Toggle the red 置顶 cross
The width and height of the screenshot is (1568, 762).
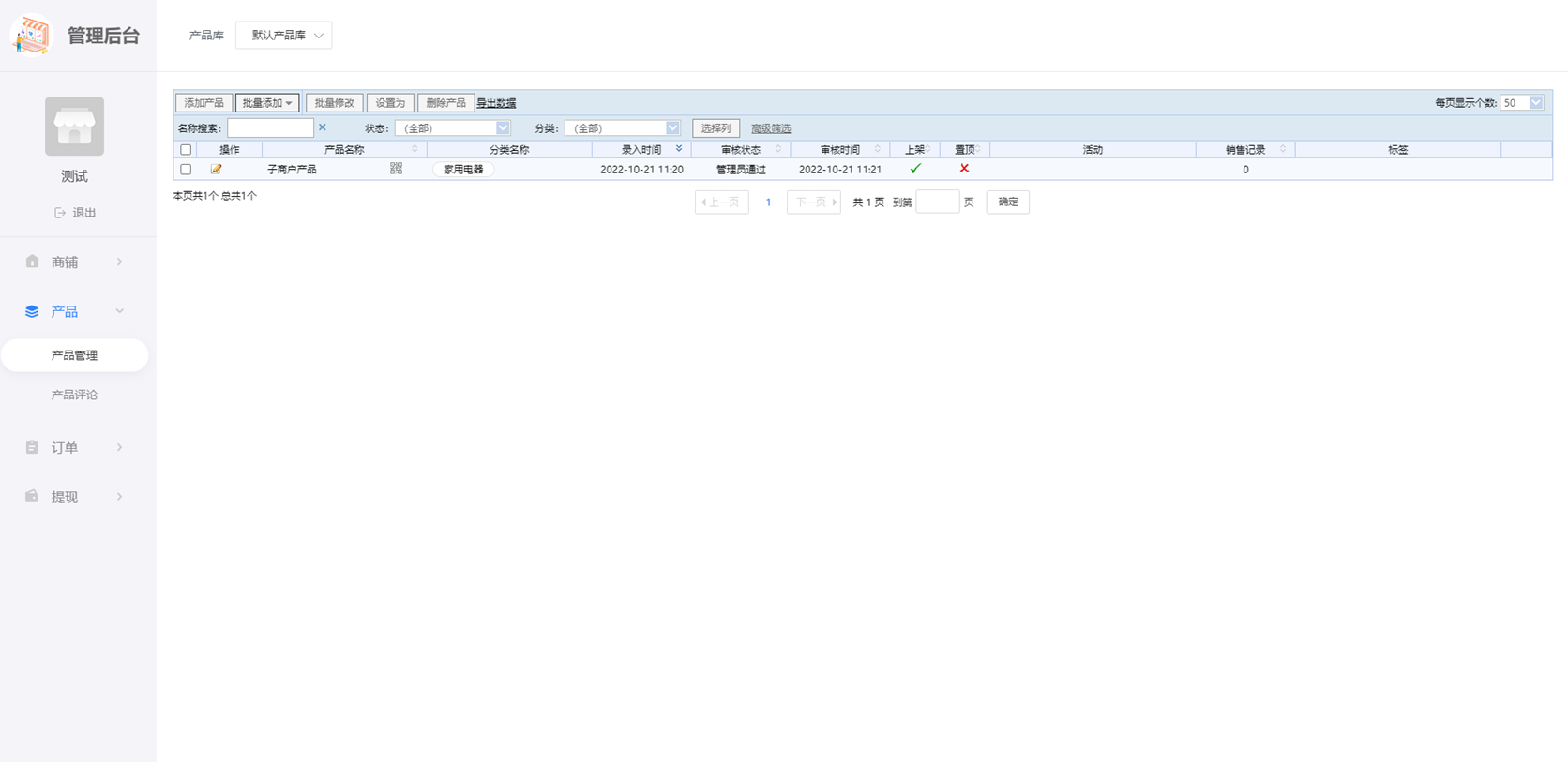point(964,169)
